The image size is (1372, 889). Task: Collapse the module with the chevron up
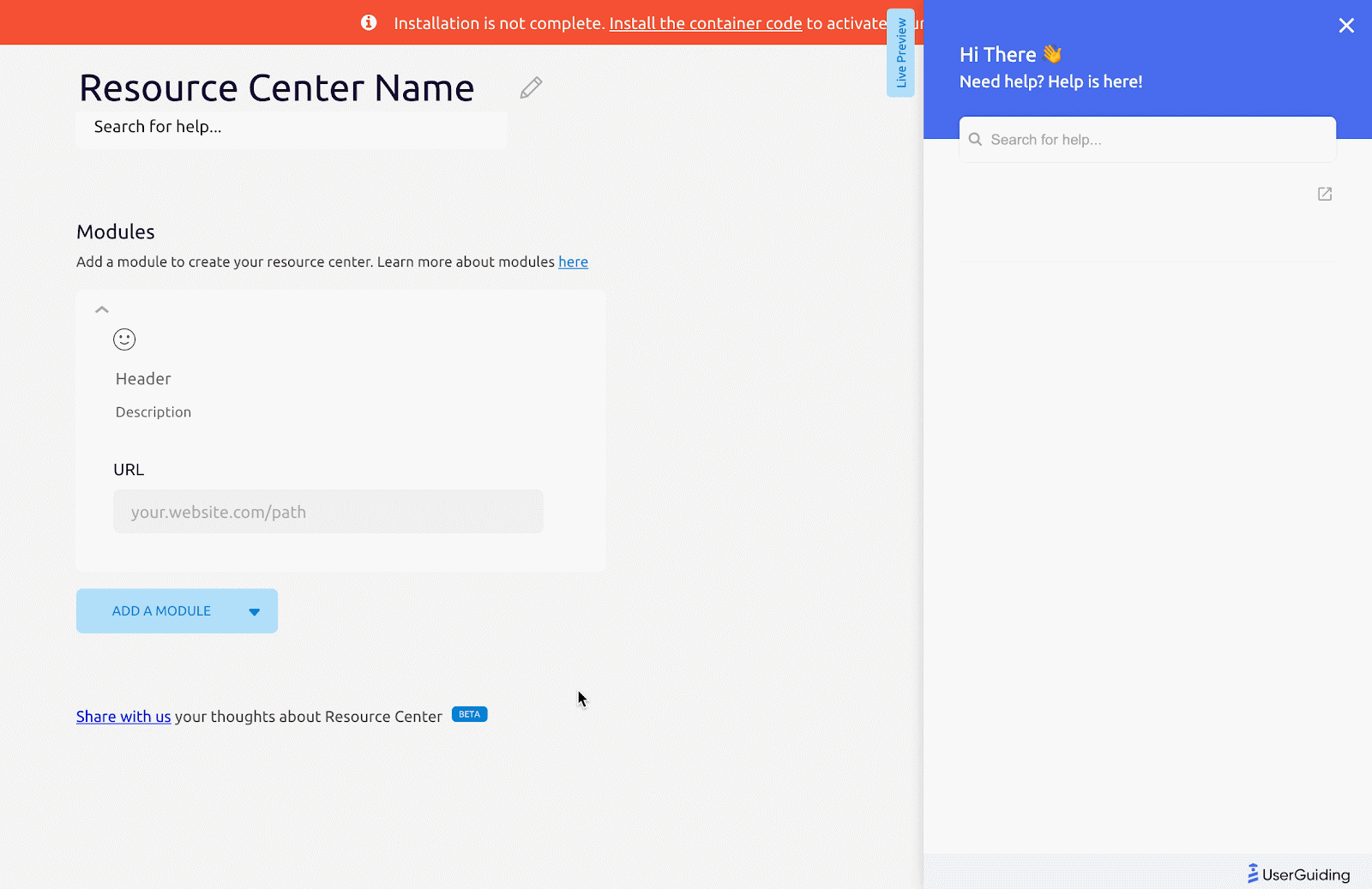[x=102, y=309]
